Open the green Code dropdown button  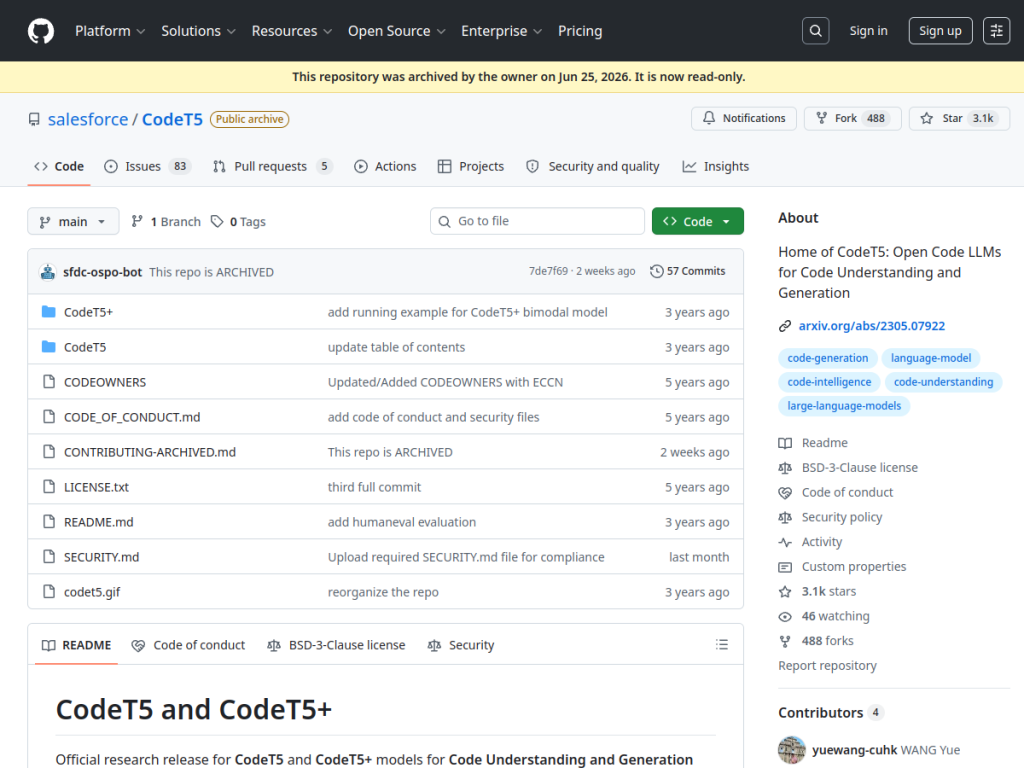pos(697,221)
